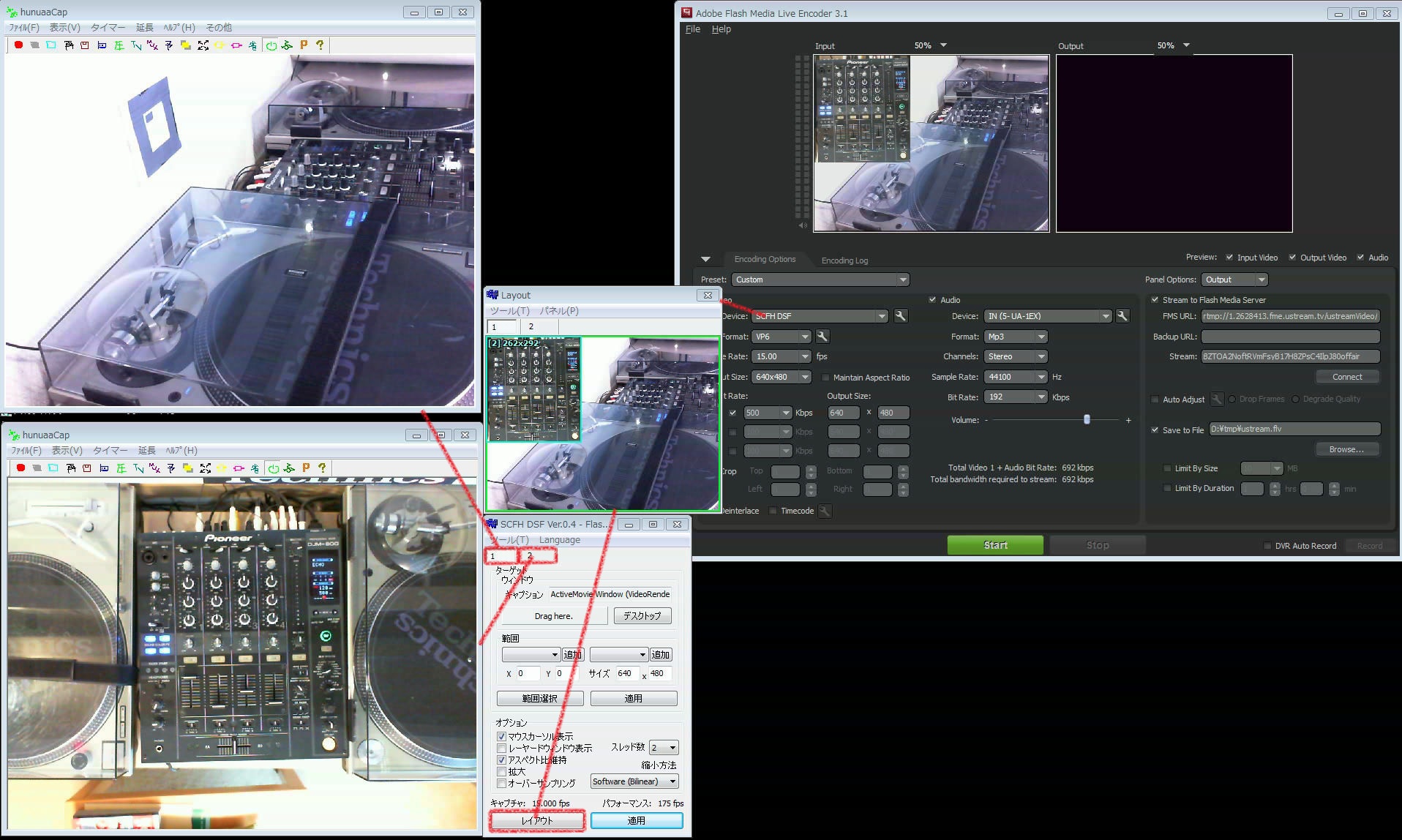Click question mark help icon in hunuaaCap window with その他 menu

[x=320, y=45]
